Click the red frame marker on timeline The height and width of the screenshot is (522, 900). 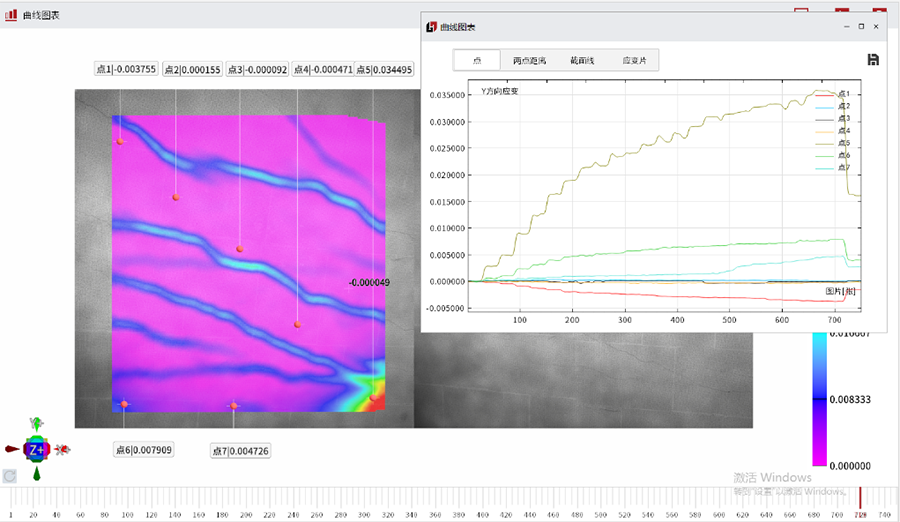[x=860, y=498]
